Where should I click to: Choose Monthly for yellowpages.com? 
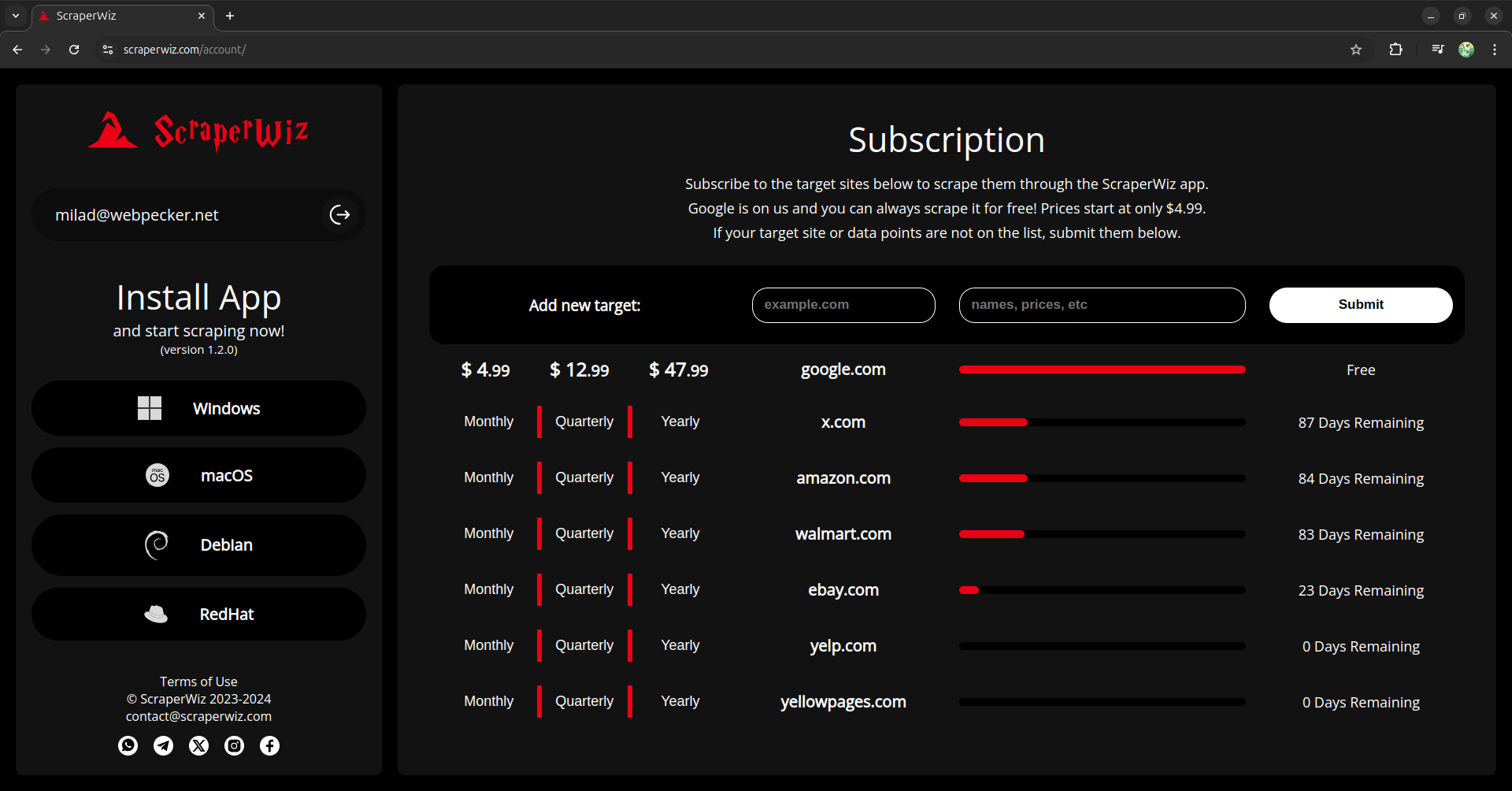pos(488,701)
